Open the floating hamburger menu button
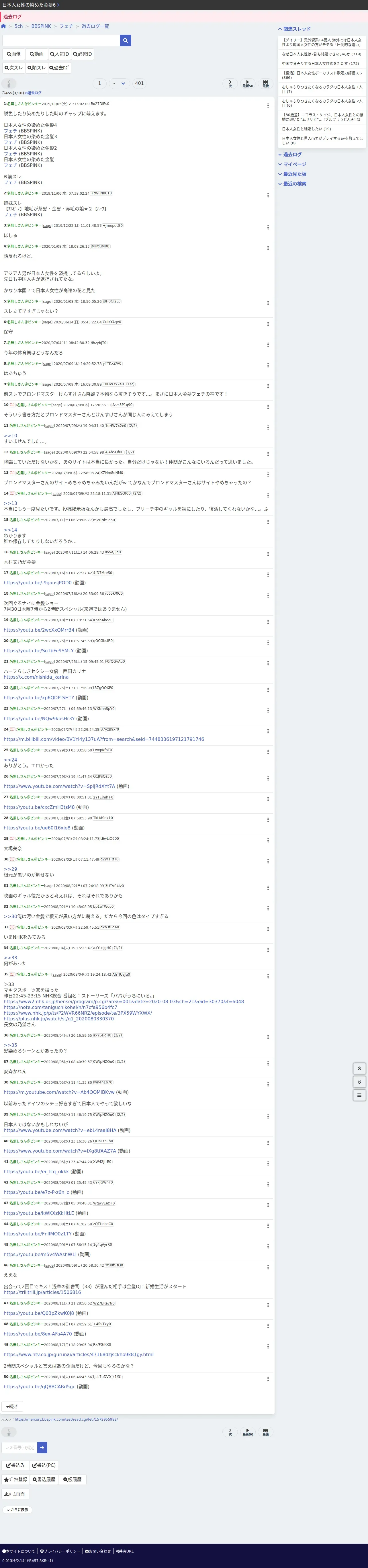 (x=359, y=1095)
